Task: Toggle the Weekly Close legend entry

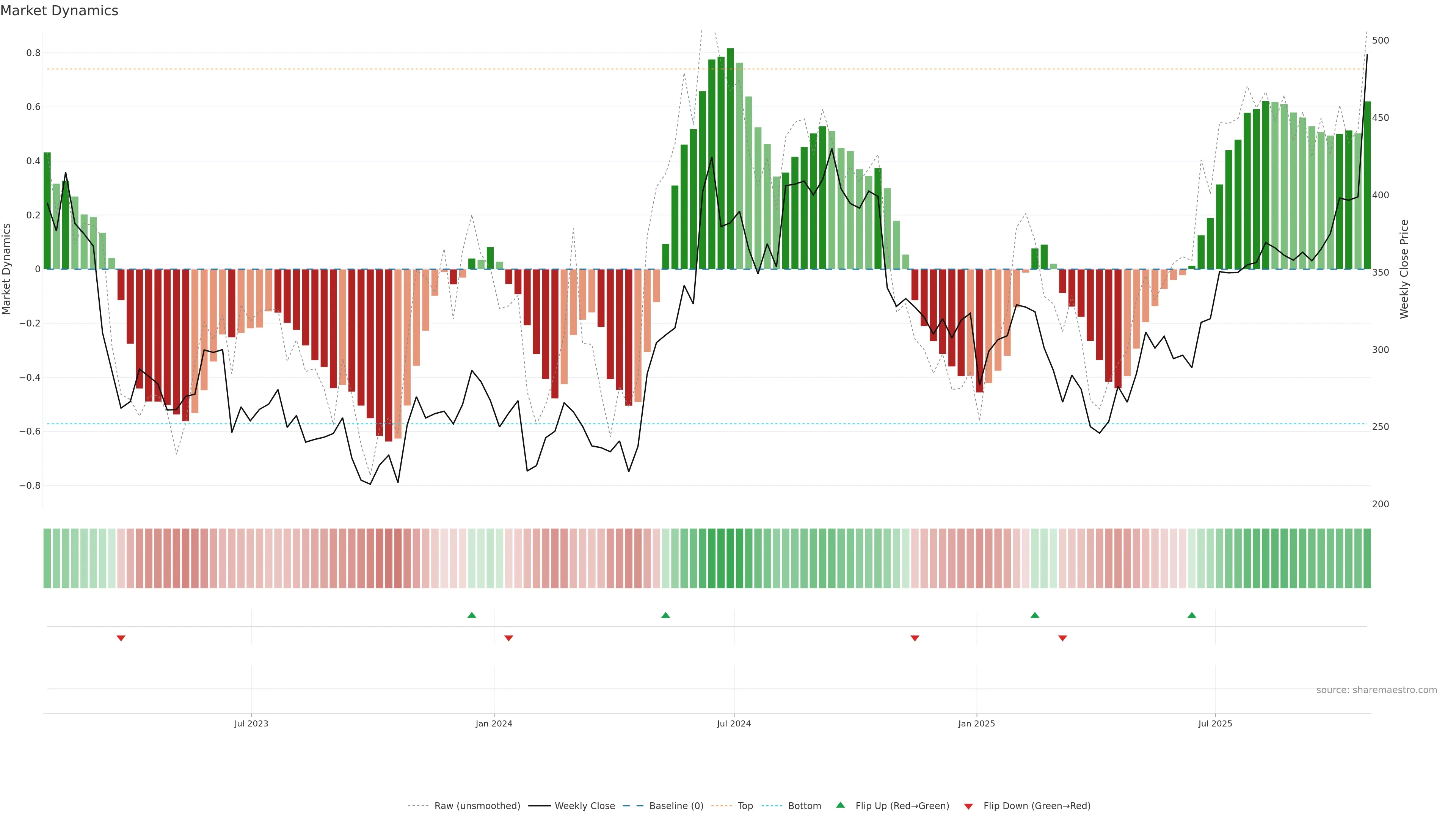Action: click(584, 806)
